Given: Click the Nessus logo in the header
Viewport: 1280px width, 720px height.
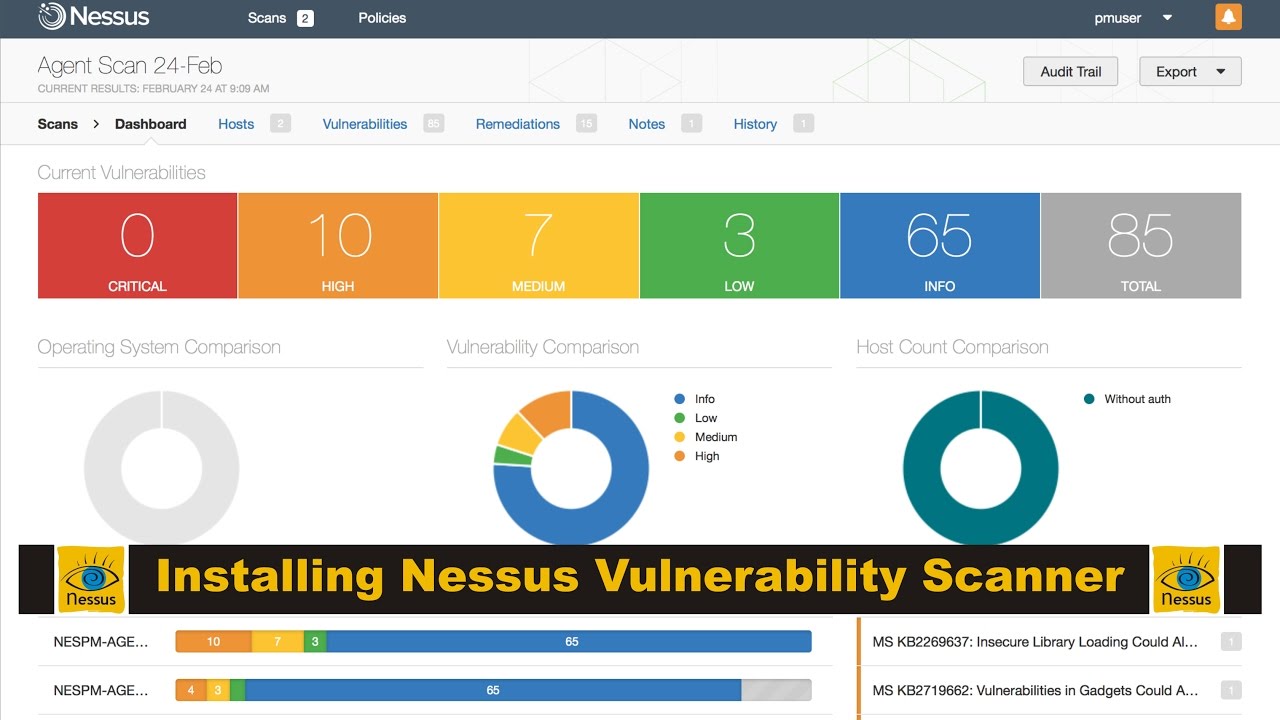Looking at the screenshot, I should click(x=93, y=17).
